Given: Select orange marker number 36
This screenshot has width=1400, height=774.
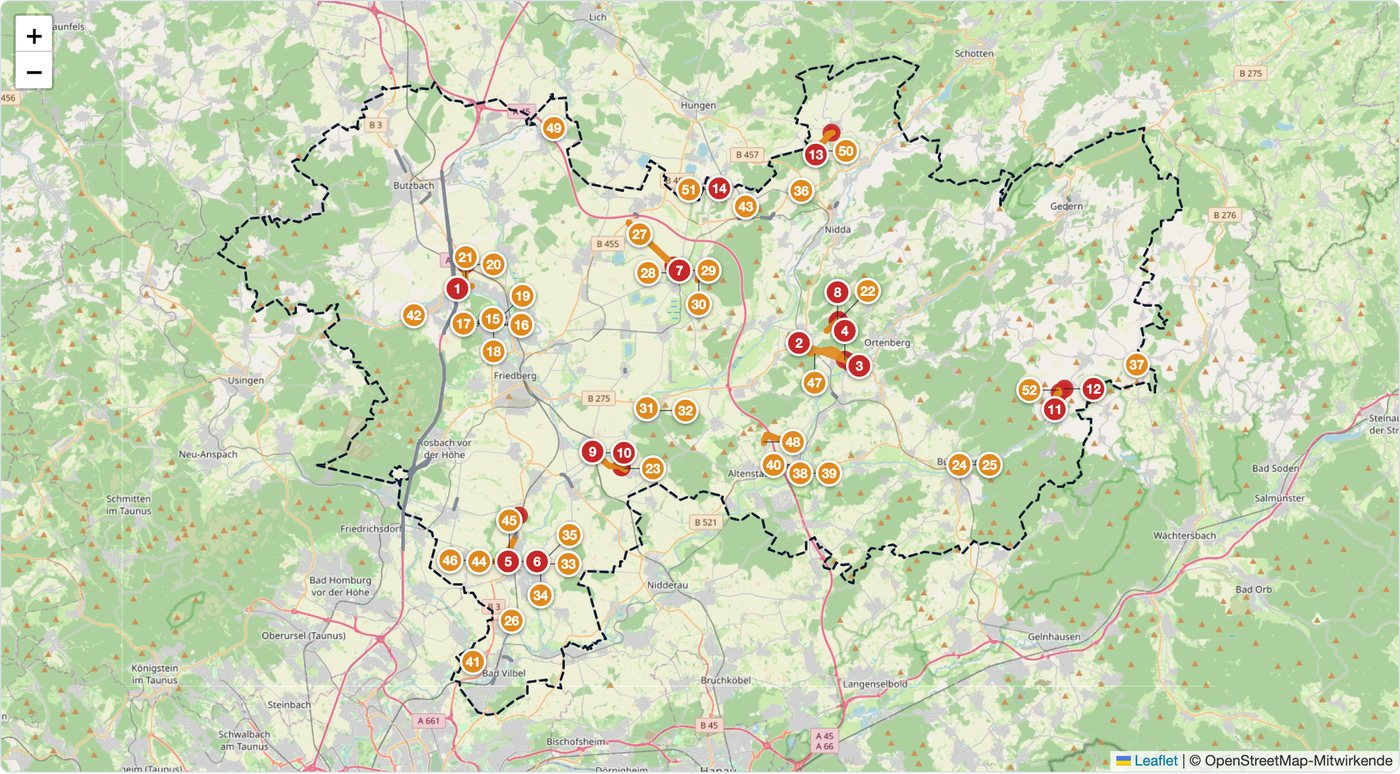Looking at the screenshot, I should click(x=801, y=190).
